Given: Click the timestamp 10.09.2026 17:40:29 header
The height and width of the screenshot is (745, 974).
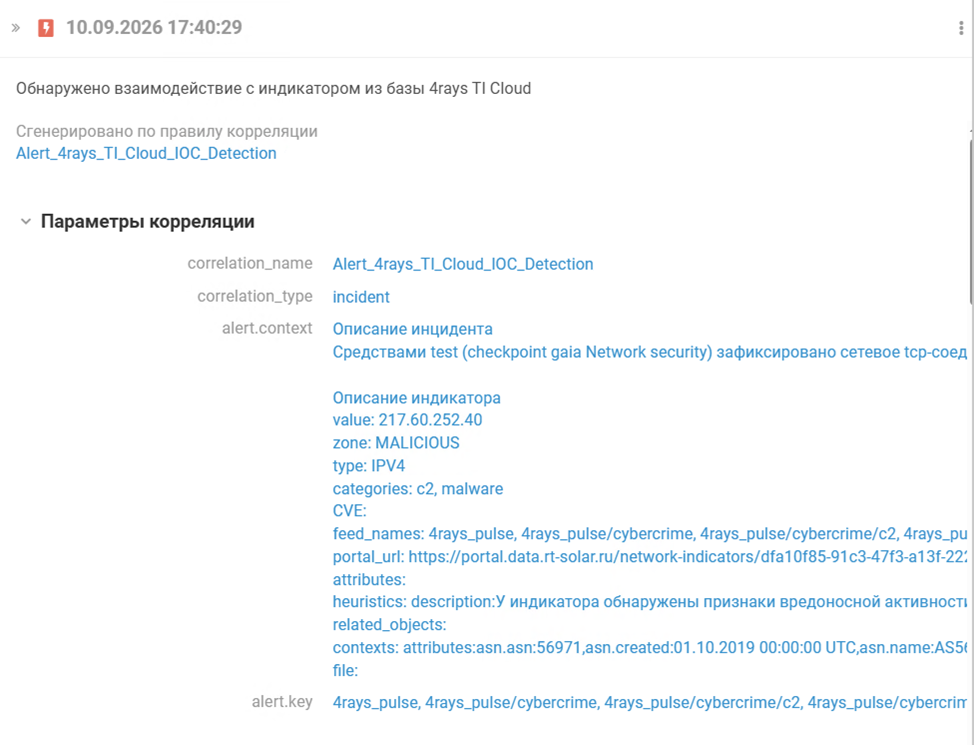Looking at the screenshot, I should (154, 27).
